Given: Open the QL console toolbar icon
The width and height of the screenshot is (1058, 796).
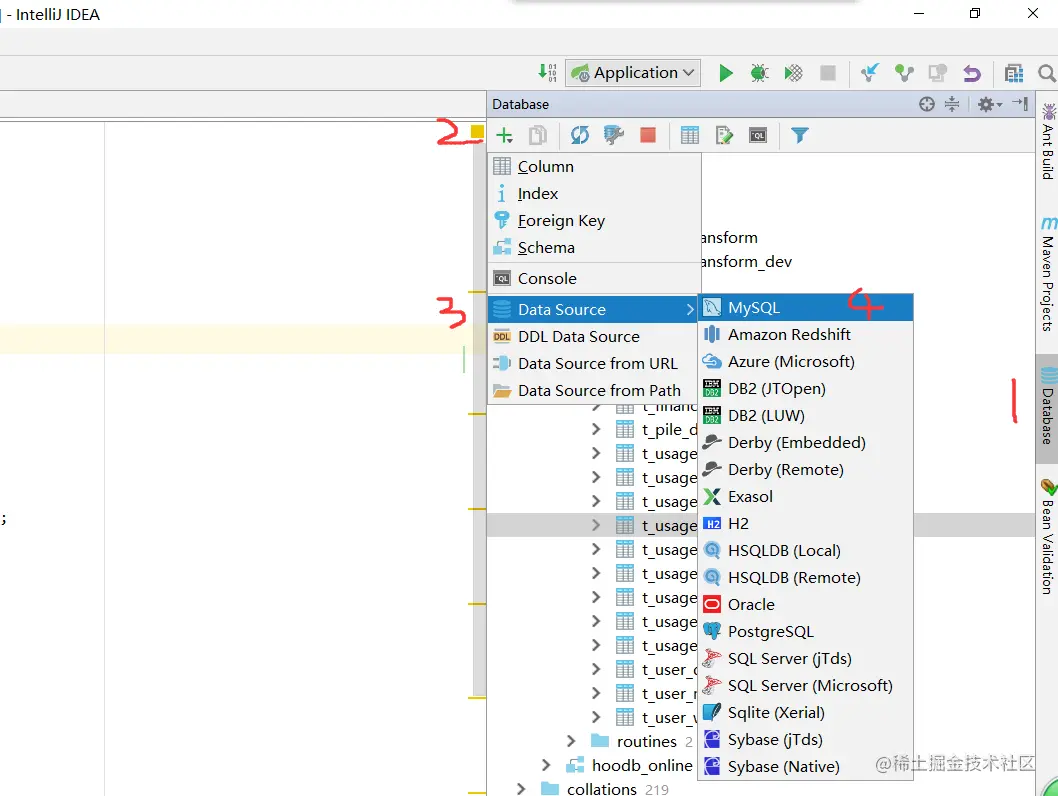Looking at the screenshot, I should click(758, 136).
